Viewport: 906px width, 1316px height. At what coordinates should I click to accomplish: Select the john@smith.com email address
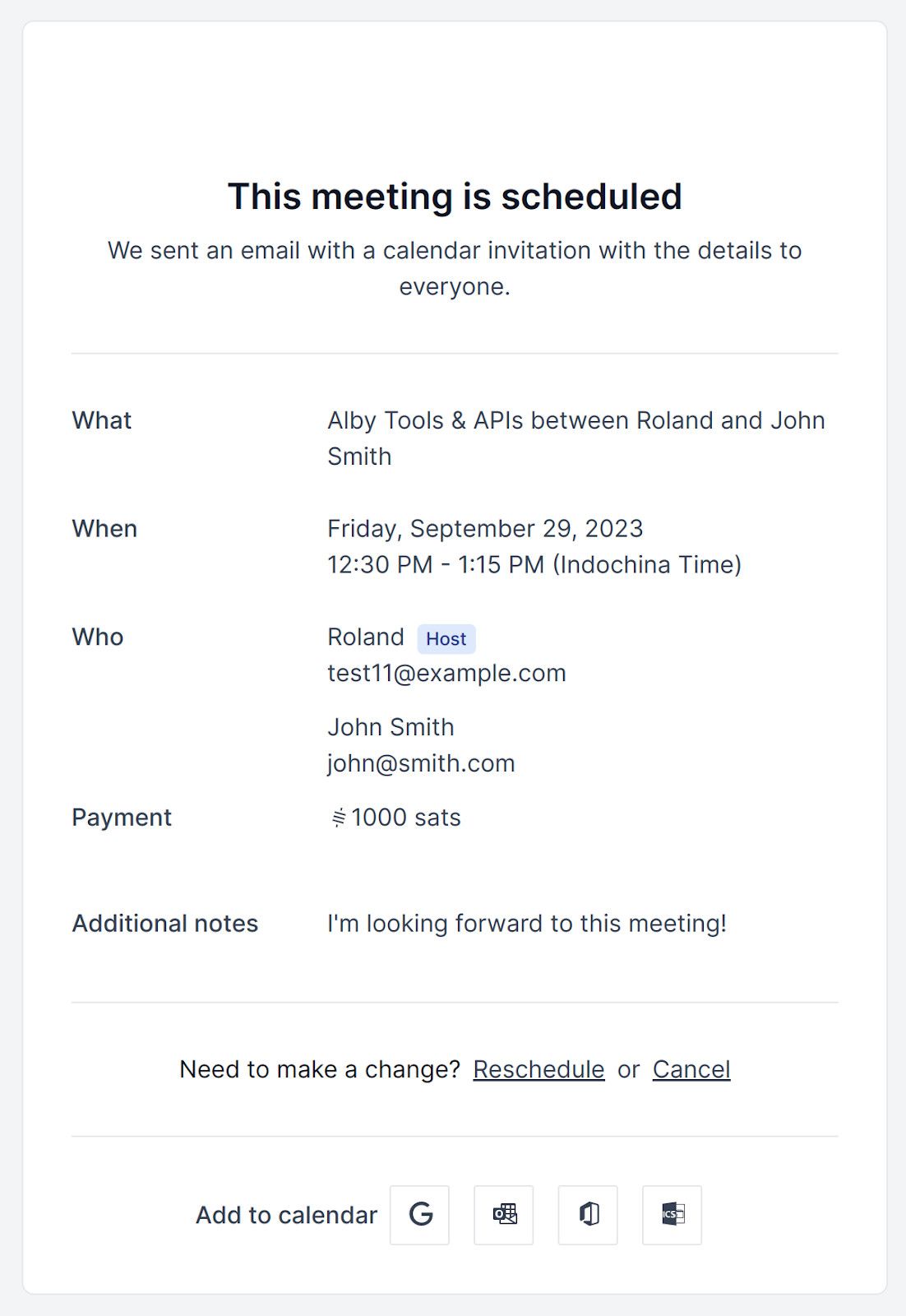421,763
